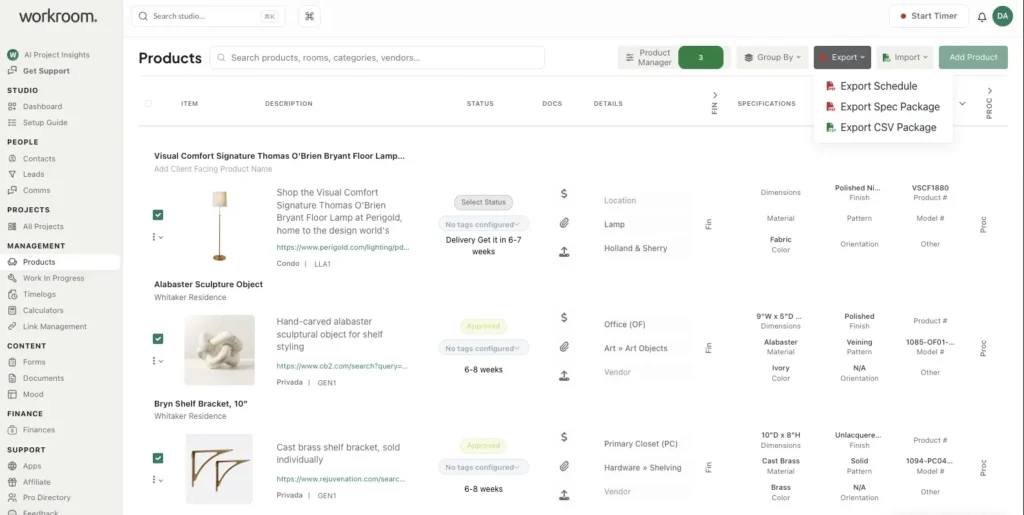Click Vendor field of Alabaster Sculpture Object
The width and height of the screenshot is (1024, 515).
tap(645, 372)
